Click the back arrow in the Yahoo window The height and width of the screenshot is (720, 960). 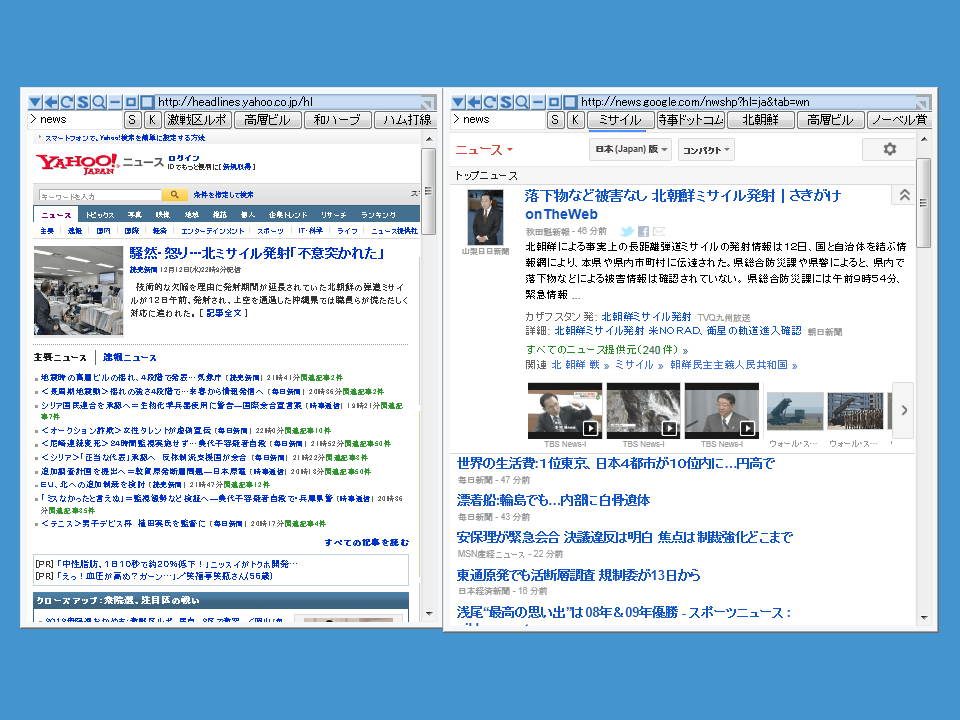51,102
